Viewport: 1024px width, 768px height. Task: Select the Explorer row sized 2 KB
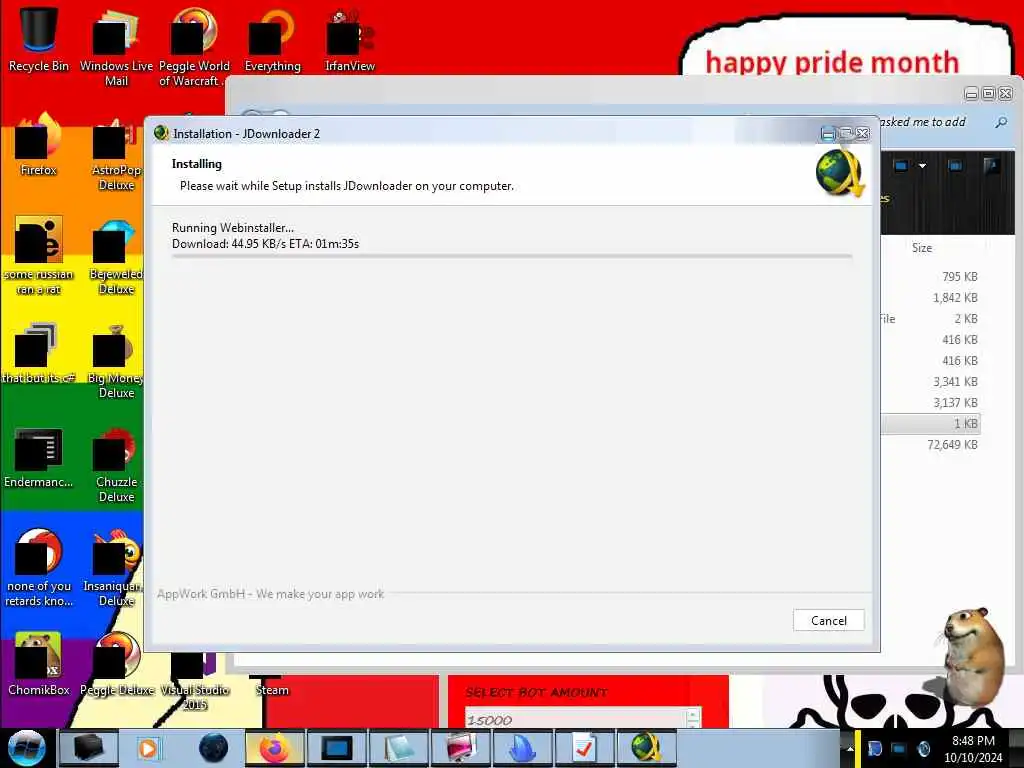(931, 319)
